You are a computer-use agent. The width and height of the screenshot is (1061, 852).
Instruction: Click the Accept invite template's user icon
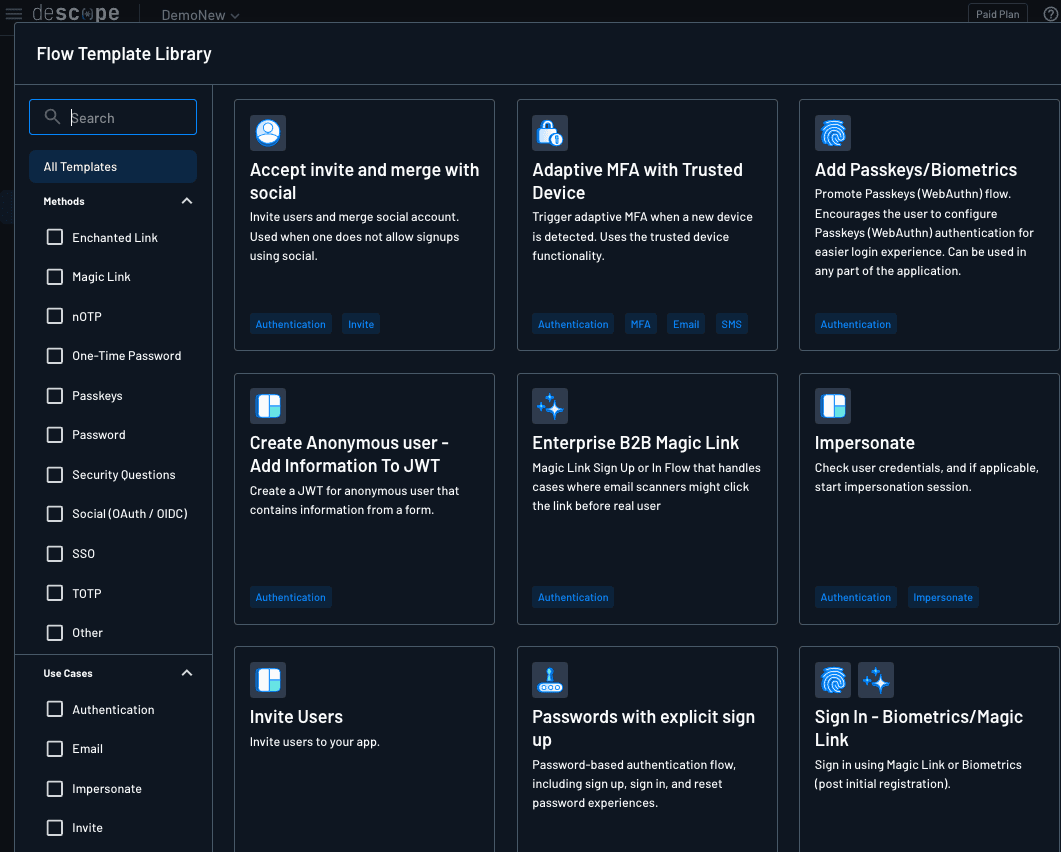coord(267,131)
